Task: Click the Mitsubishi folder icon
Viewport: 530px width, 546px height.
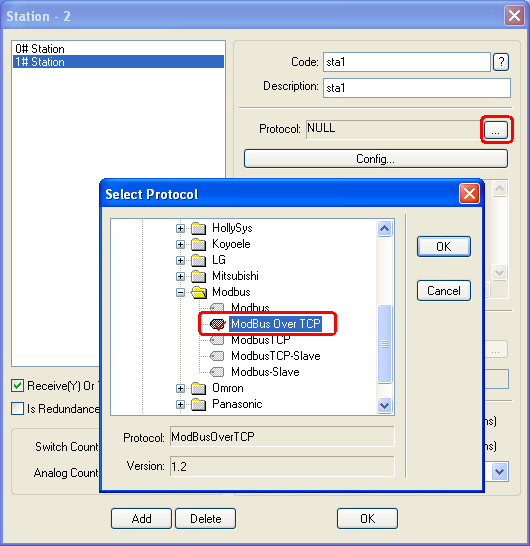Action: click(x=199, y=276)
